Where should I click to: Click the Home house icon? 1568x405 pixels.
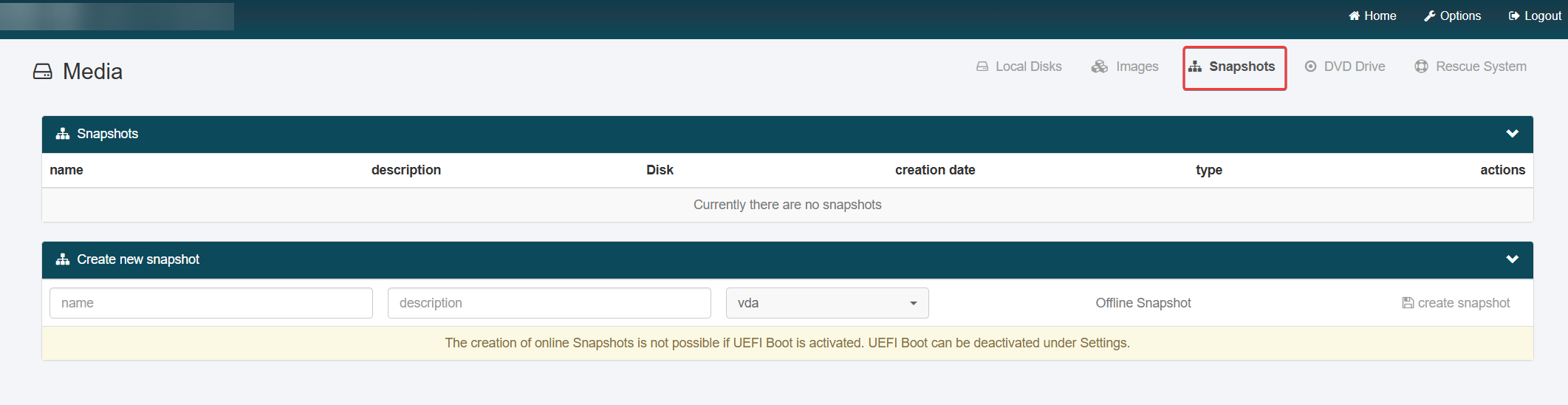pyautogui.click(x=1354, y=16)
